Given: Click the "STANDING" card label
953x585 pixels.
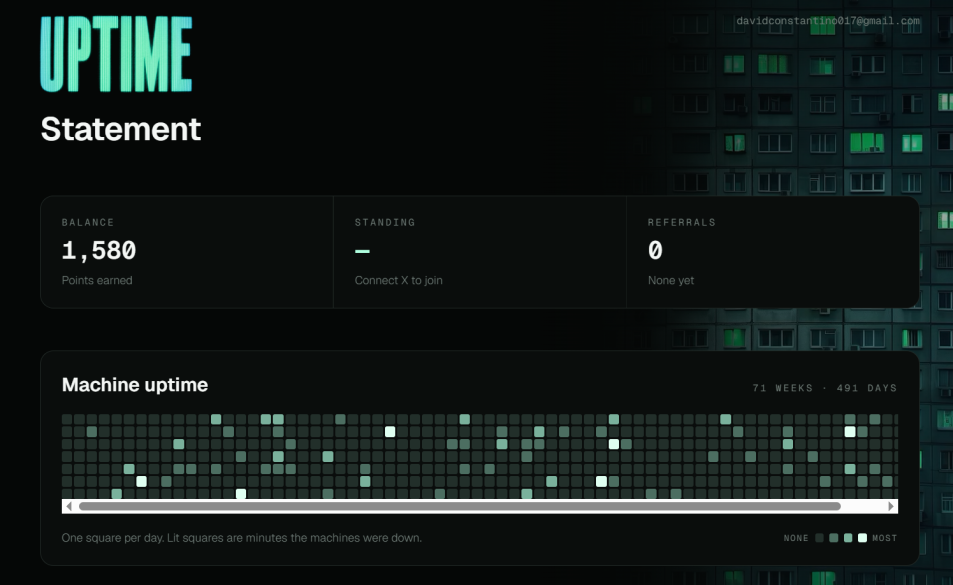Looking at the screenshot, I should coord(385,222).
